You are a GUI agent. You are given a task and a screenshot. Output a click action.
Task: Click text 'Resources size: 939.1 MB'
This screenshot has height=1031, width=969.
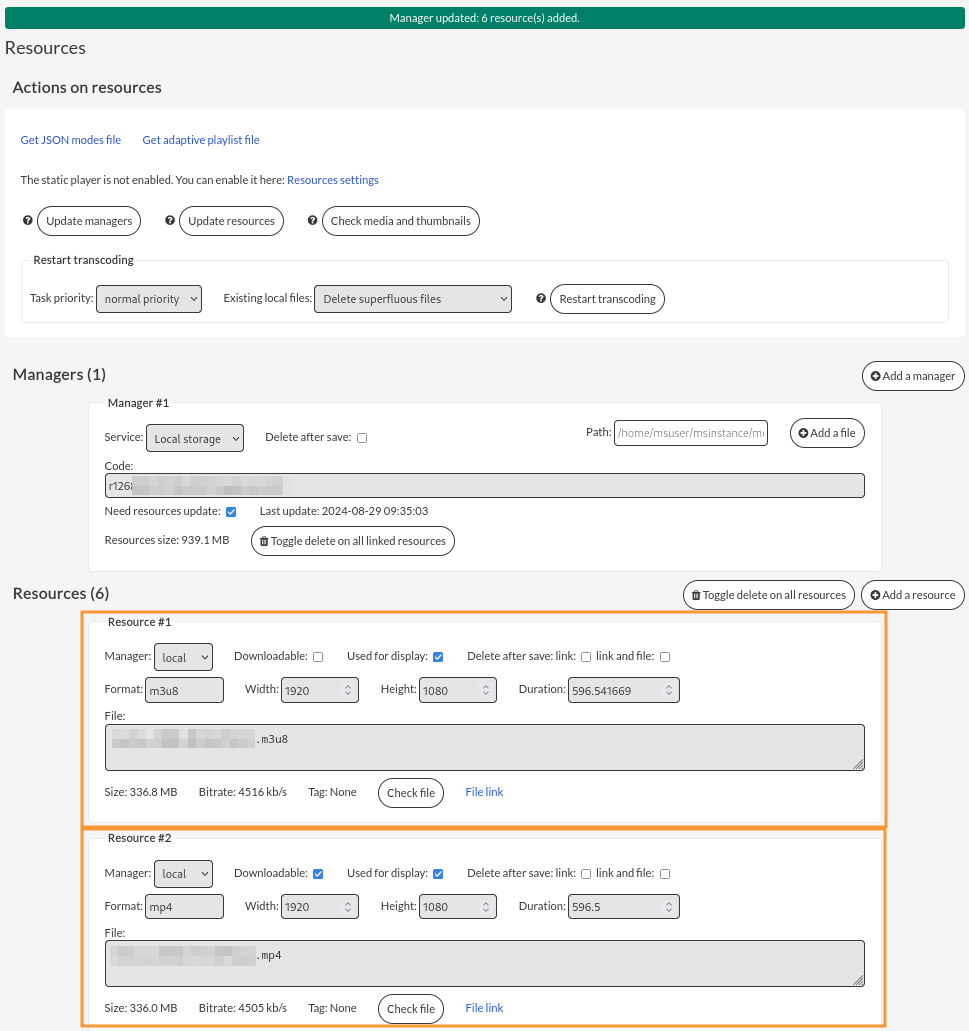click(x=167, y=540)
